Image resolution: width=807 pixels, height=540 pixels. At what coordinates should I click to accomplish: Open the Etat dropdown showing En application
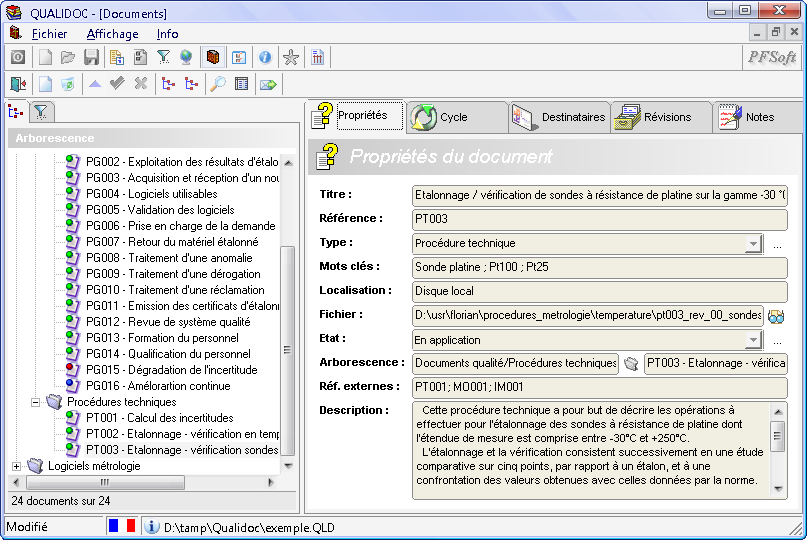tap(752, 341)
